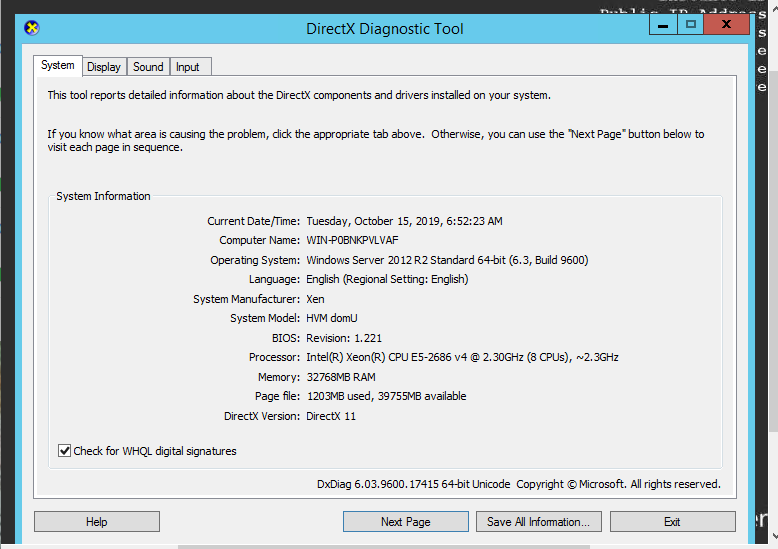
Task: Exit the diagnostic tool via Exit button
Action: pos(672,522)
